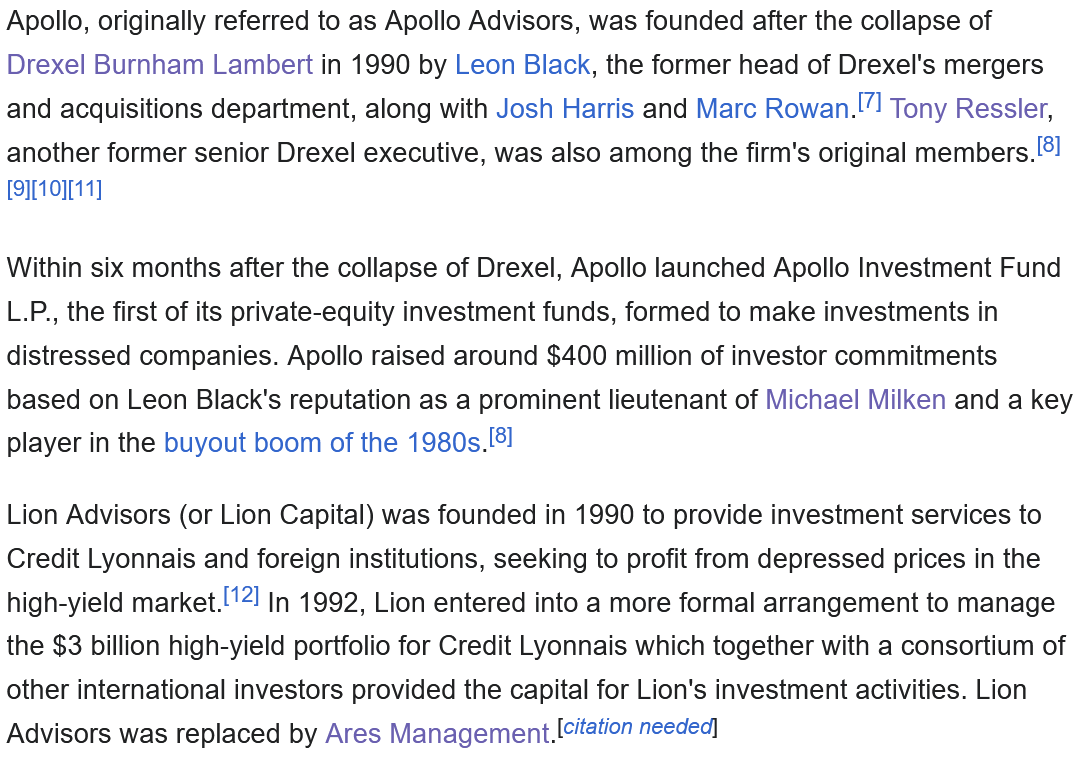Viewport: 1083px width, 758px height.
Task: Follow the Ares Management link
Action: (437, 734)
